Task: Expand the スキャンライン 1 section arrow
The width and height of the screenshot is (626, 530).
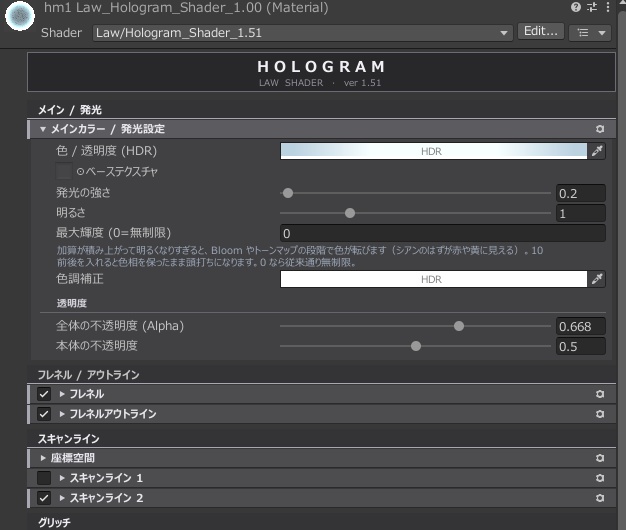Action: tap(62, 478)
